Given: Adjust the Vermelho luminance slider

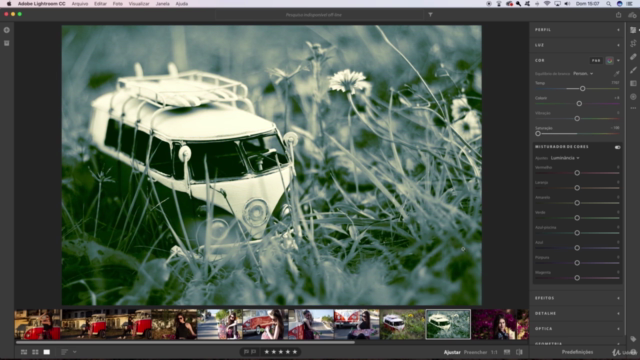Looking at the screenshot, I should tap(577, 173).
